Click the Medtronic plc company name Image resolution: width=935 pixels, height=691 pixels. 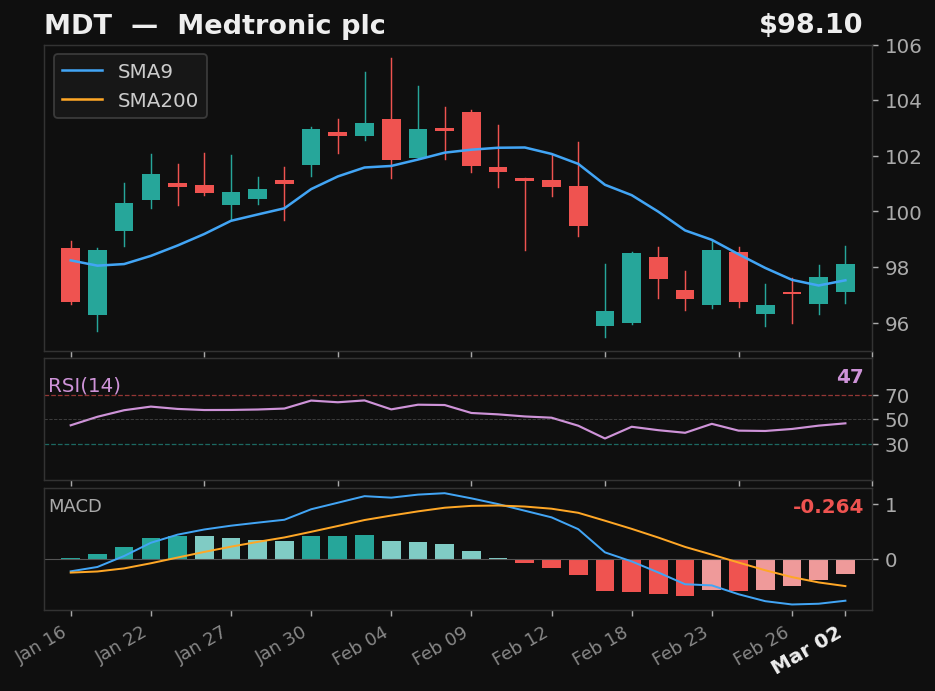pyautogui.click(x=281, y=24)
